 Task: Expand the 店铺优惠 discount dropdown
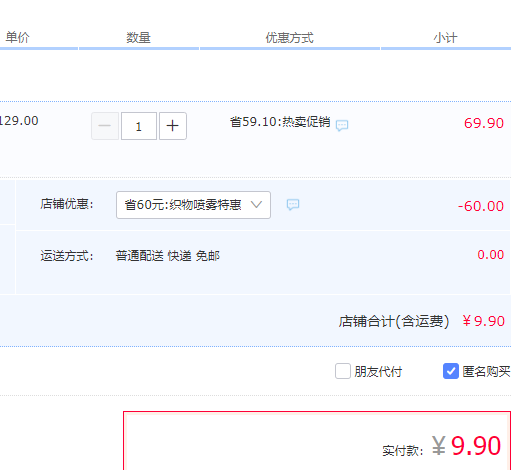[193, 205]
